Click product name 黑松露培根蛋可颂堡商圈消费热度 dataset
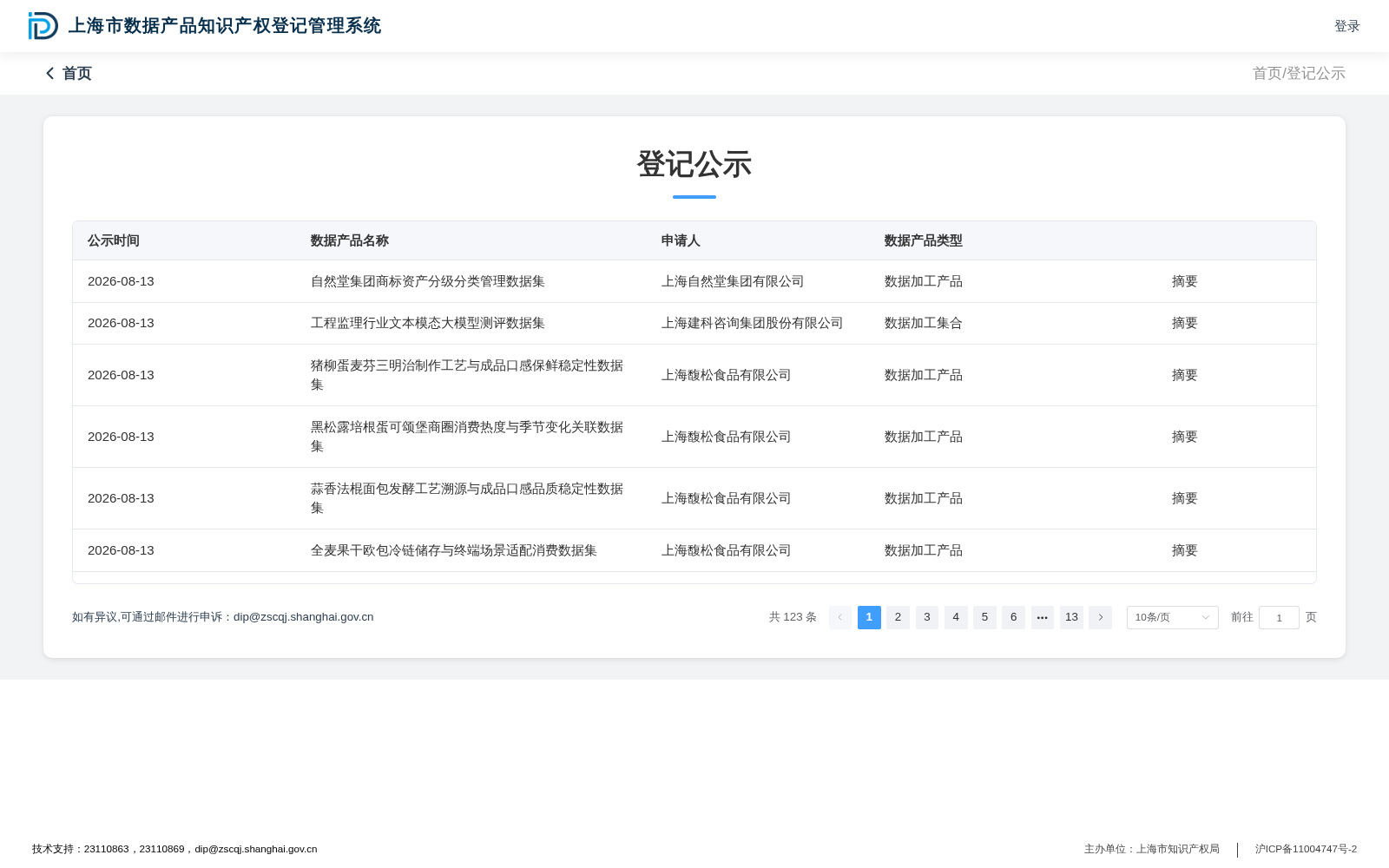 467,437
